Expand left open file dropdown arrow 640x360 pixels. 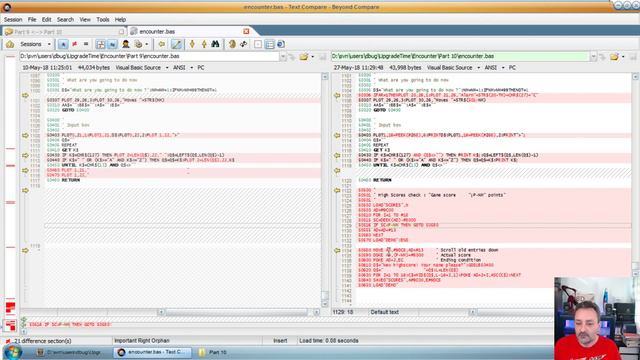(313, 57)
